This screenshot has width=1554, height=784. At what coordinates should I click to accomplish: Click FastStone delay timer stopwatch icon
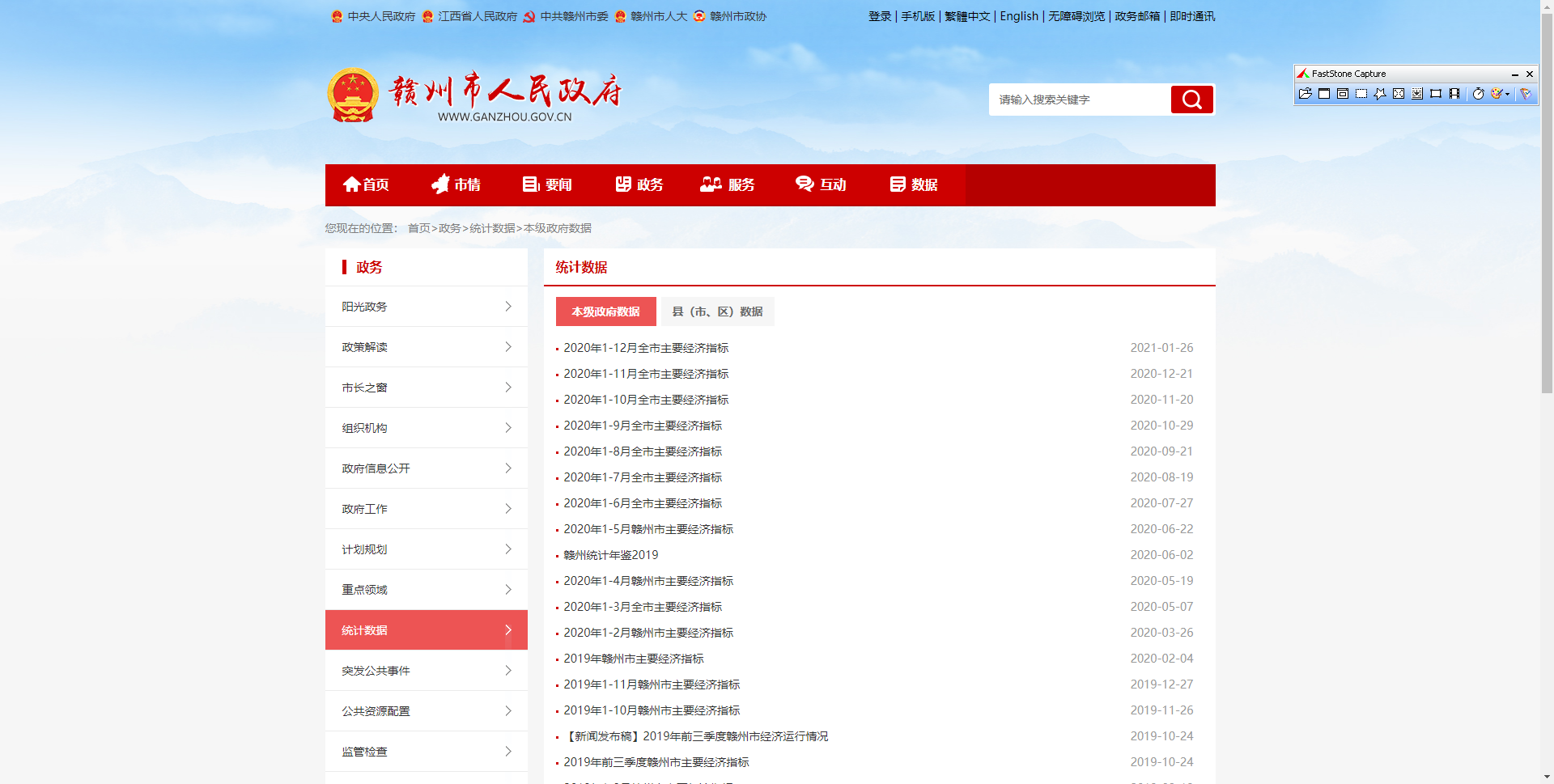click(x=1478, y=94)
